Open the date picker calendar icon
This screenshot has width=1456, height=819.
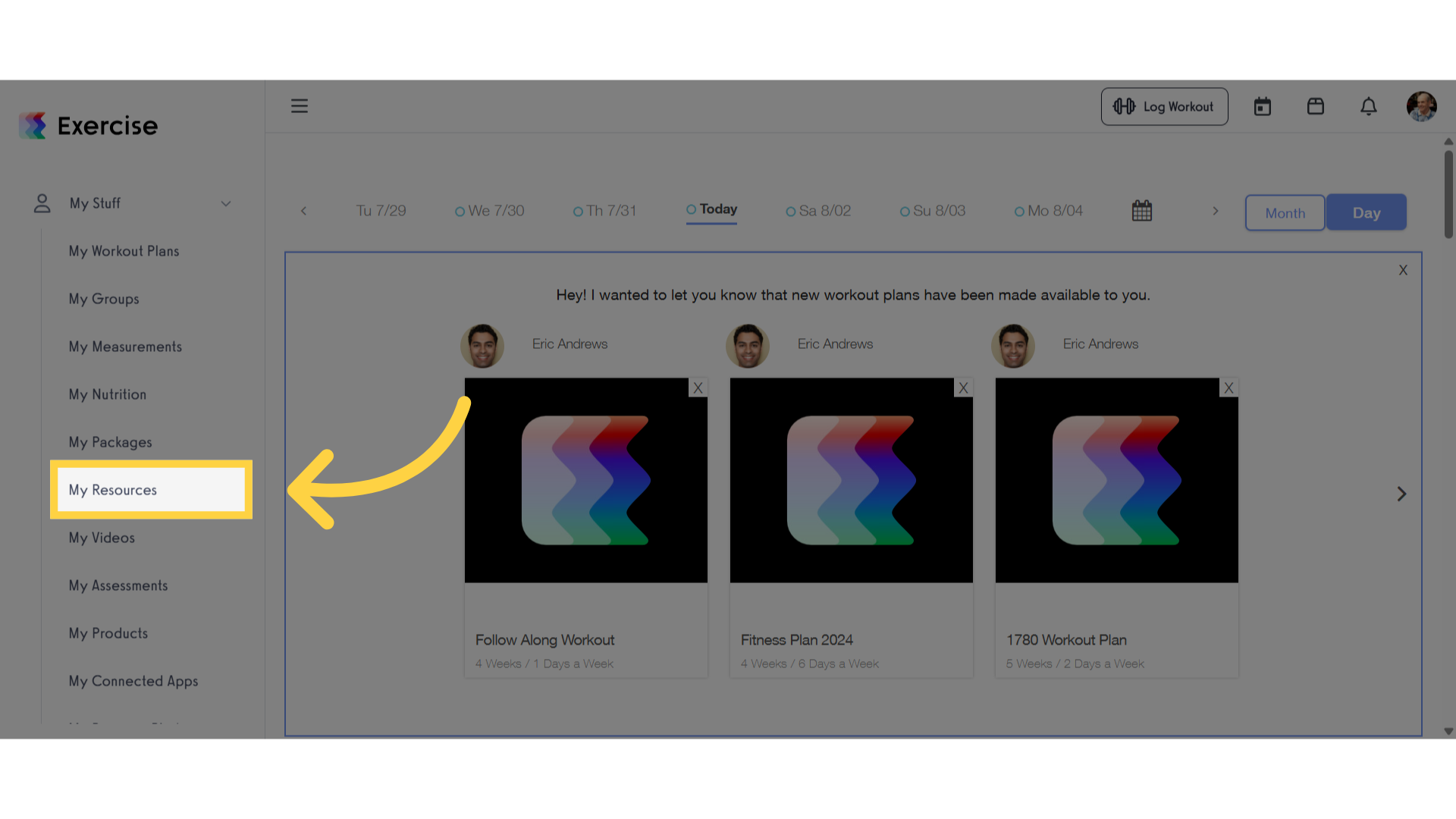tap(1142, 211)
